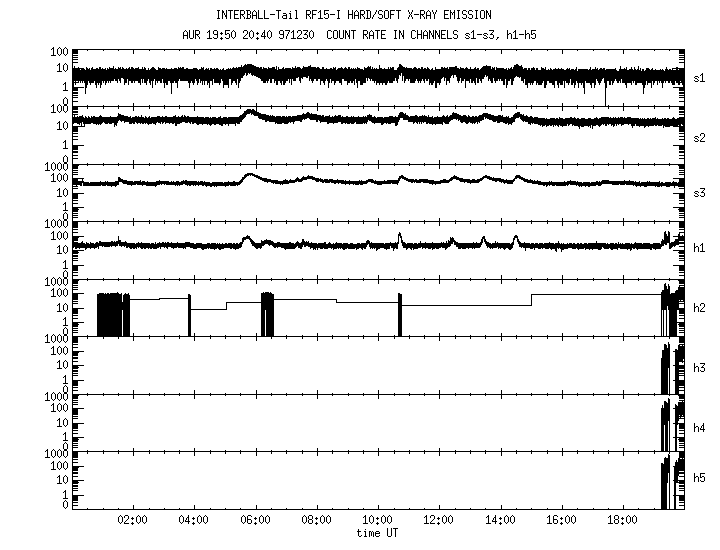Select the 16:00 time axis tick label
The width and height of the screenshot is (720, 550).
click(x=561, y=520)
